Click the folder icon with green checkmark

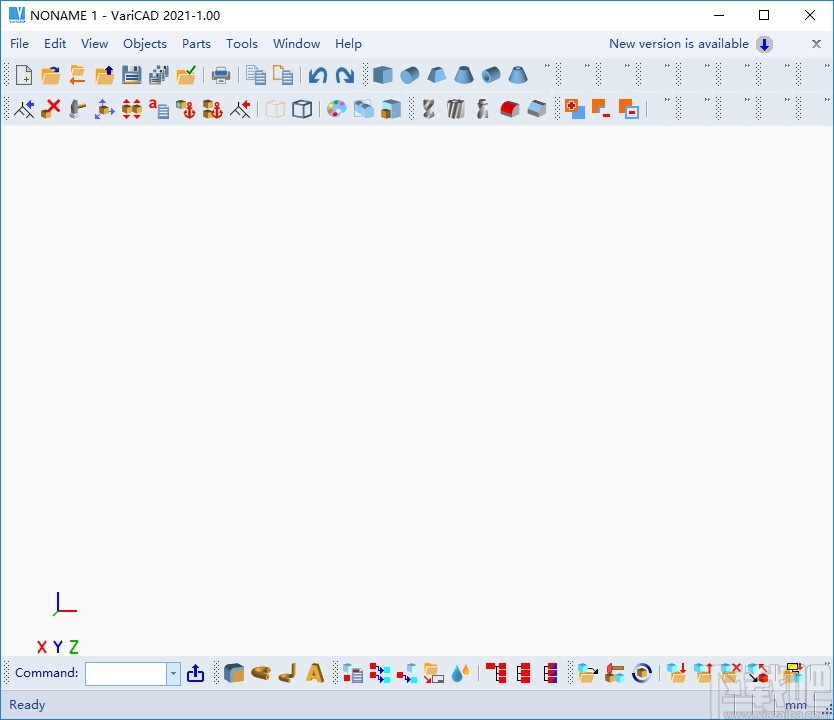coord(186,75)
